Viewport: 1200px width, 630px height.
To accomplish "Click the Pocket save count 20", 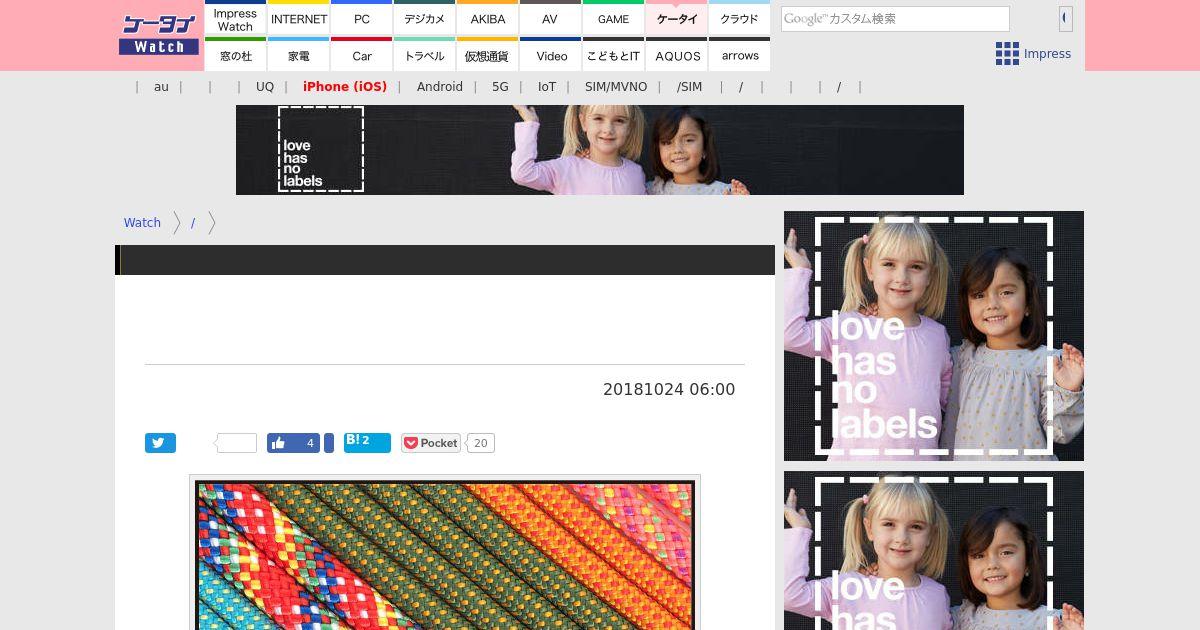I will click(x=480, y=443).
